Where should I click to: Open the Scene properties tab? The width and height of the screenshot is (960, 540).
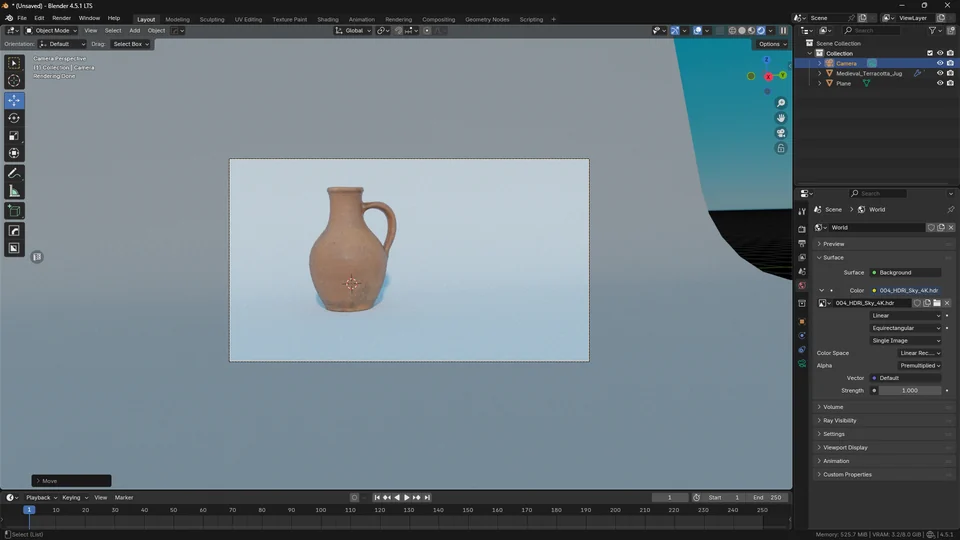(x=802, y=272)
